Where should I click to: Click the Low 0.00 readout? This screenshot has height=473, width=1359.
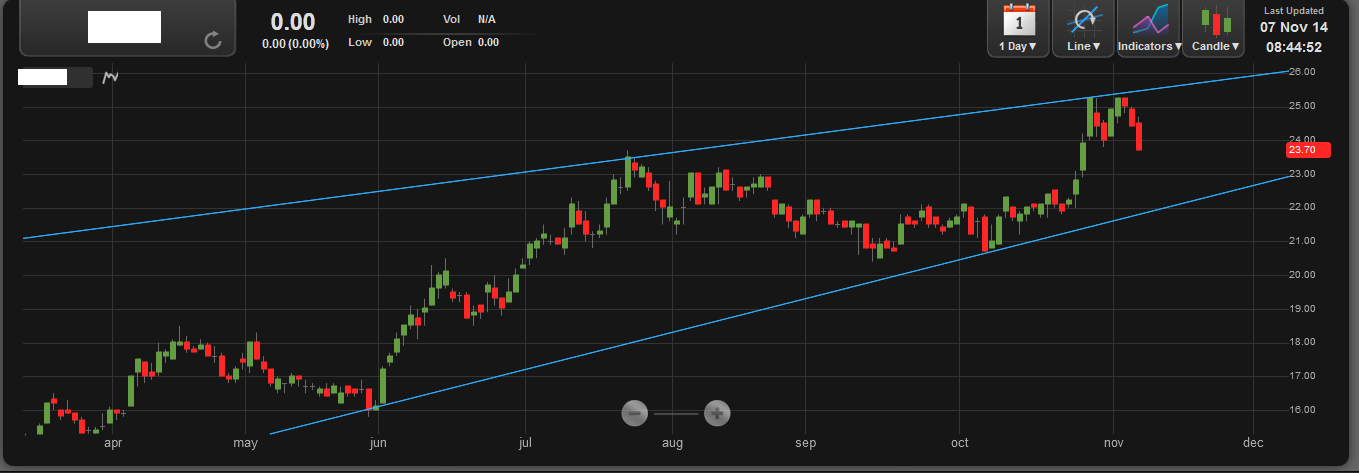(376, 42)
